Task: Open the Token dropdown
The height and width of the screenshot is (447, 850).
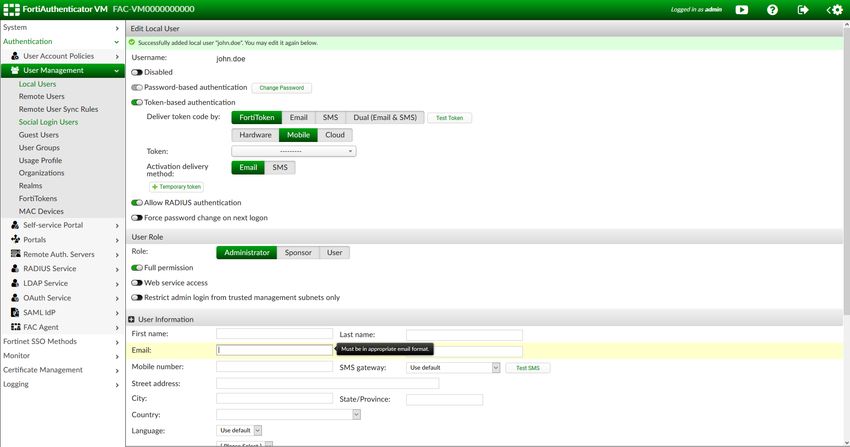Action: [294, 151]
